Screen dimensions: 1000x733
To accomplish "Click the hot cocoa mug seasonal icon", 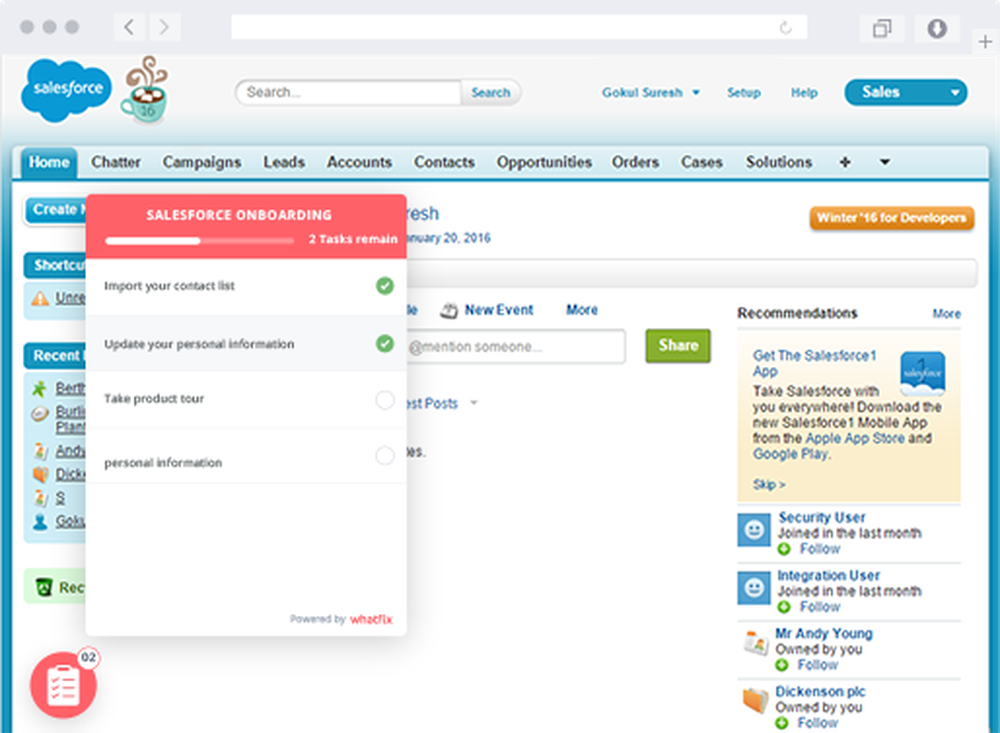I will (x=145, y=90).
